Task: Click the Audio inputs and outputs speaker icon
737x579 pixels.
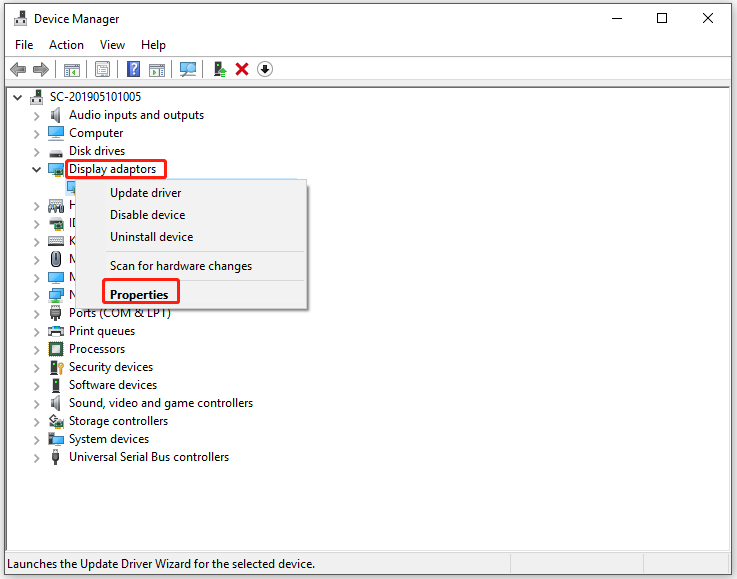Action: point(55,115)
